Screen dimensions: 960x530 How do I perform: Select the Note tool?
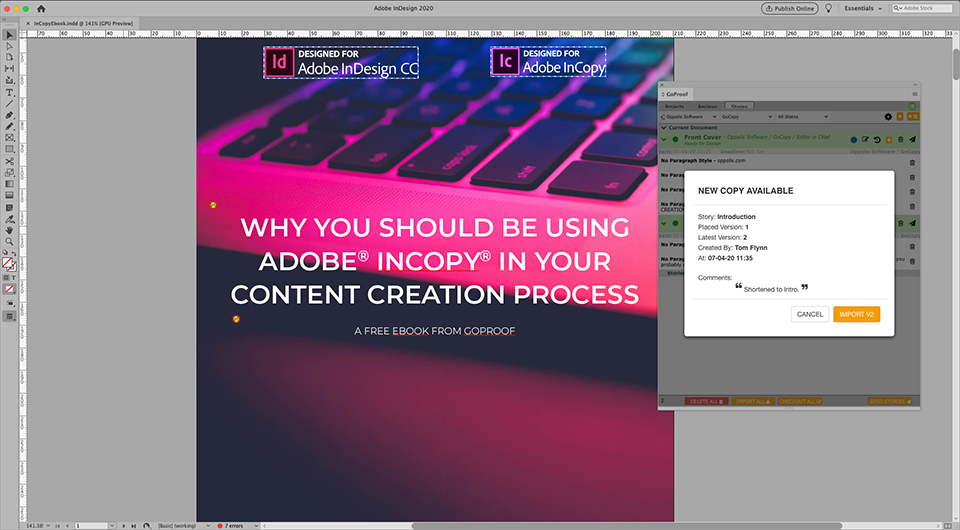(x=9, y=207)
